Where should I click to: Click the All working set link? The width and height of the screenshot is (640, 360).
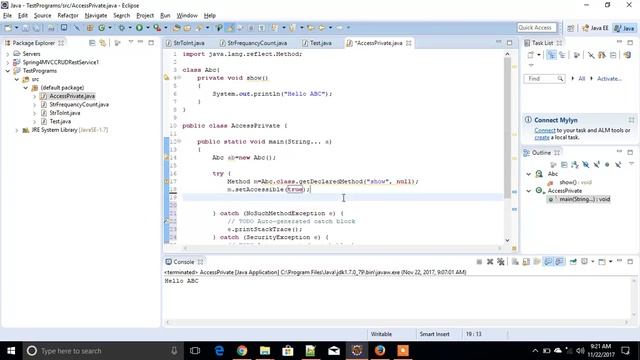[582, 78]
